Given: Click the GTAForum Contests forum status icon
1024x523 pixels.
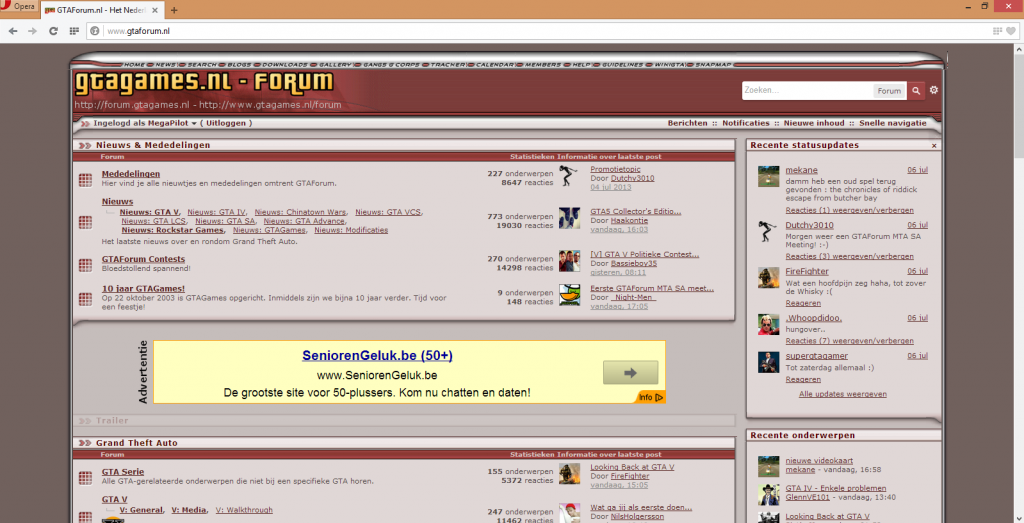Looking at the screenshot, I should tap(86, 264).
